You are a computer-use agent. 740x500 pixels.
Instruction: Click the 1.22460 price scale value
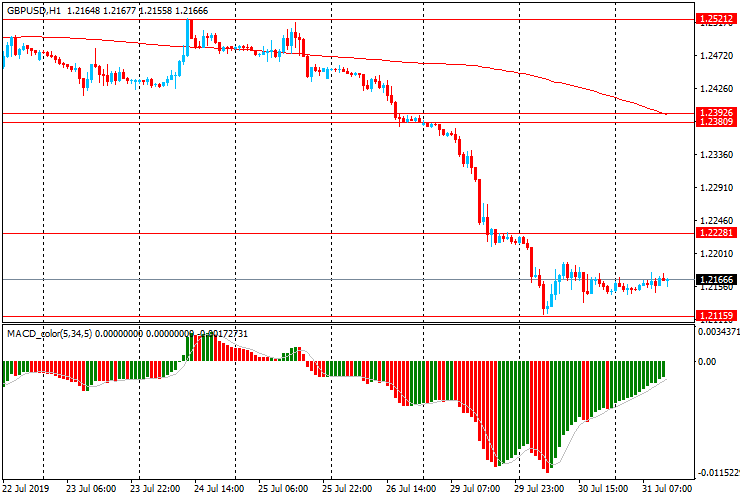click(716, 220)
